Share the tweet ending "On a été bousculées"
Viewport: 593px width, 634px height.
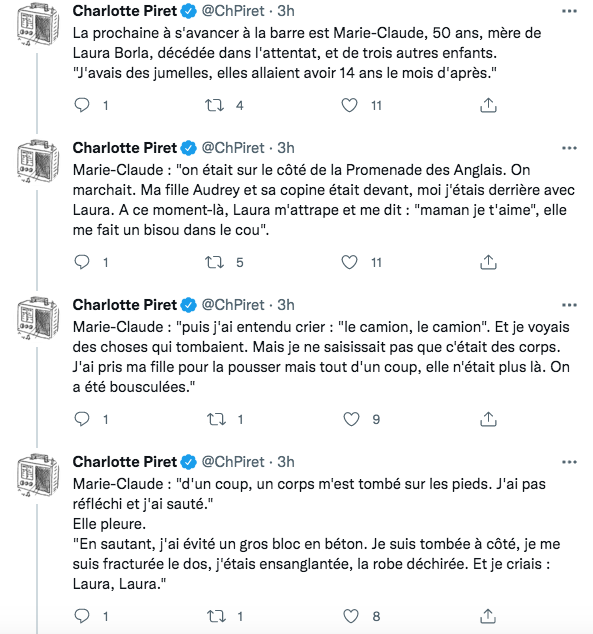tap(488, 419)
